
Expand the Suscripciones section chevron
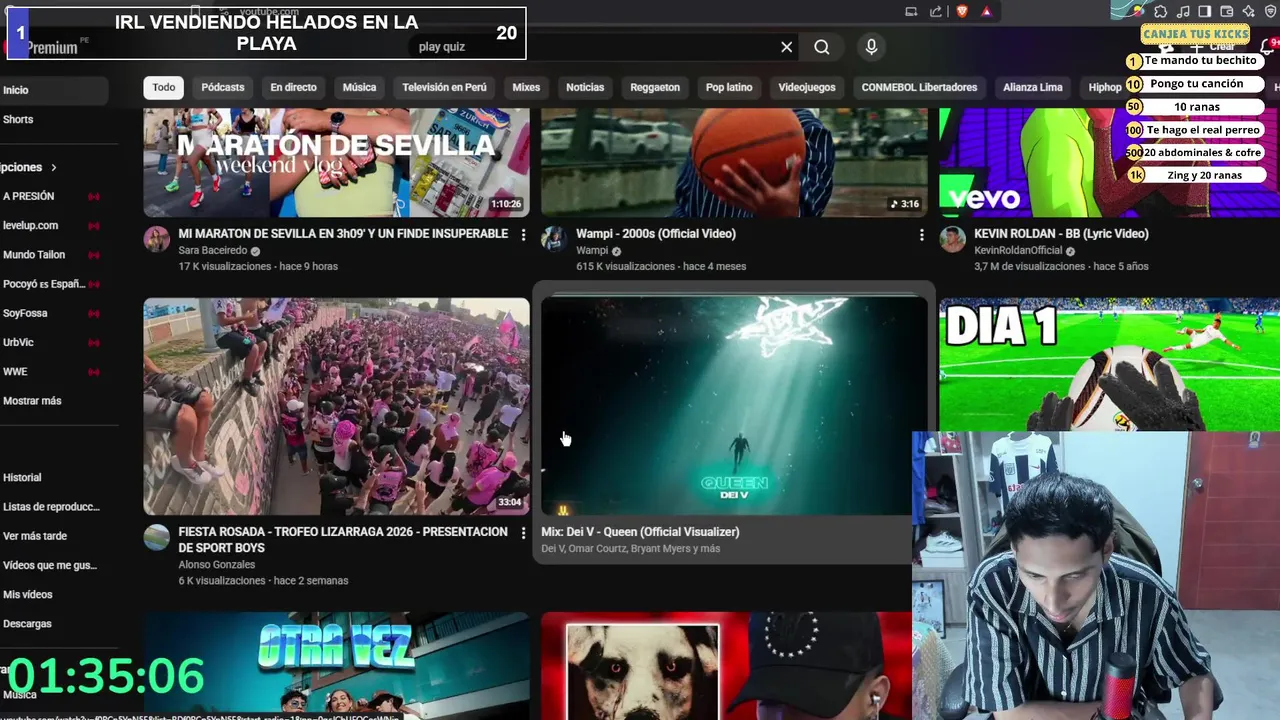pyautogui.click(x=53, y=168)
